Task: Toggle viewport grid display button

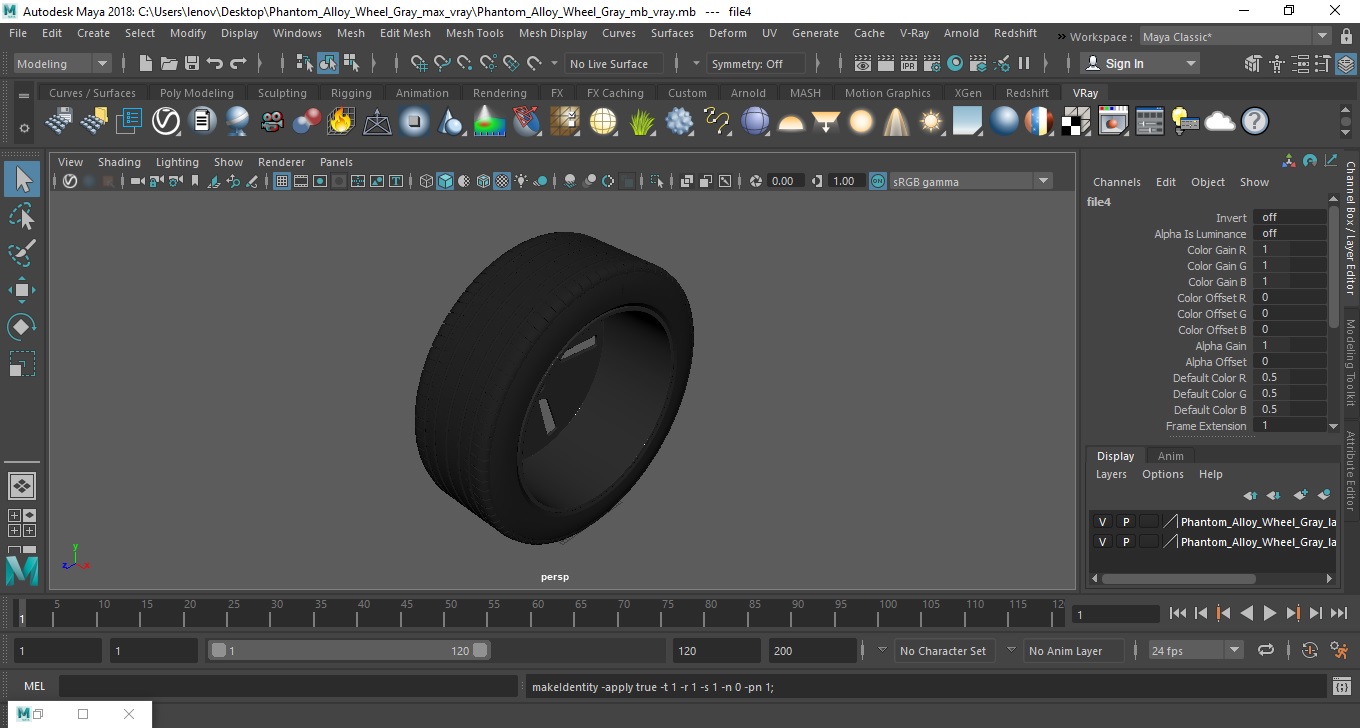Action: click(x=282, y=181)
